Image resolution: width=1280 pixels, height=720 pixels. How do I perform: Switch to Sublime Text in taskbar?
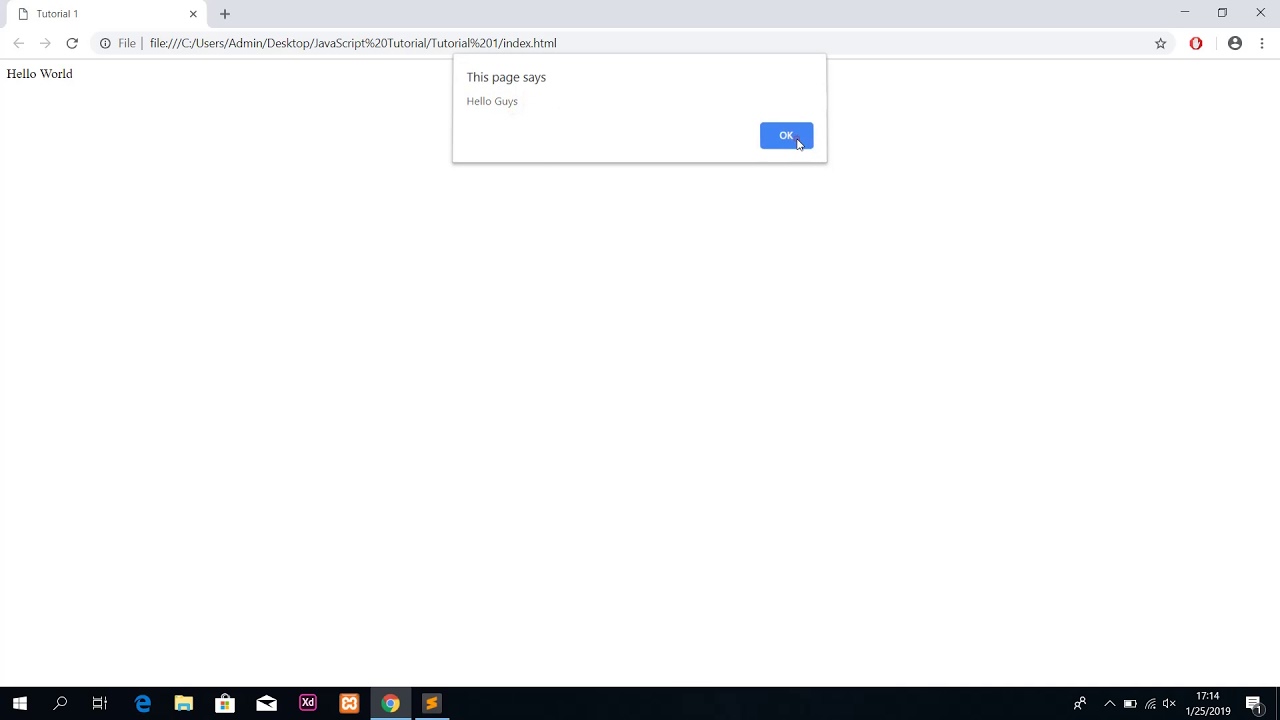coord(431,704)
